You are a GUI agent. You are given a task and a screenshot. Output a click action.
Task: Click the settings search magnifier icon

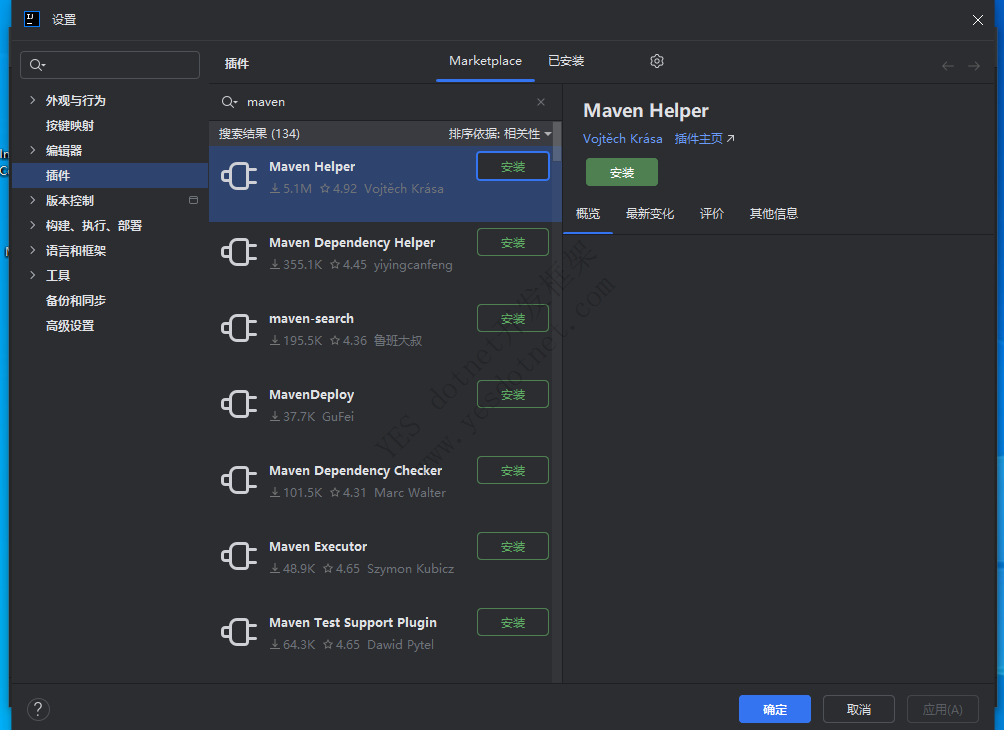point(37,65)
